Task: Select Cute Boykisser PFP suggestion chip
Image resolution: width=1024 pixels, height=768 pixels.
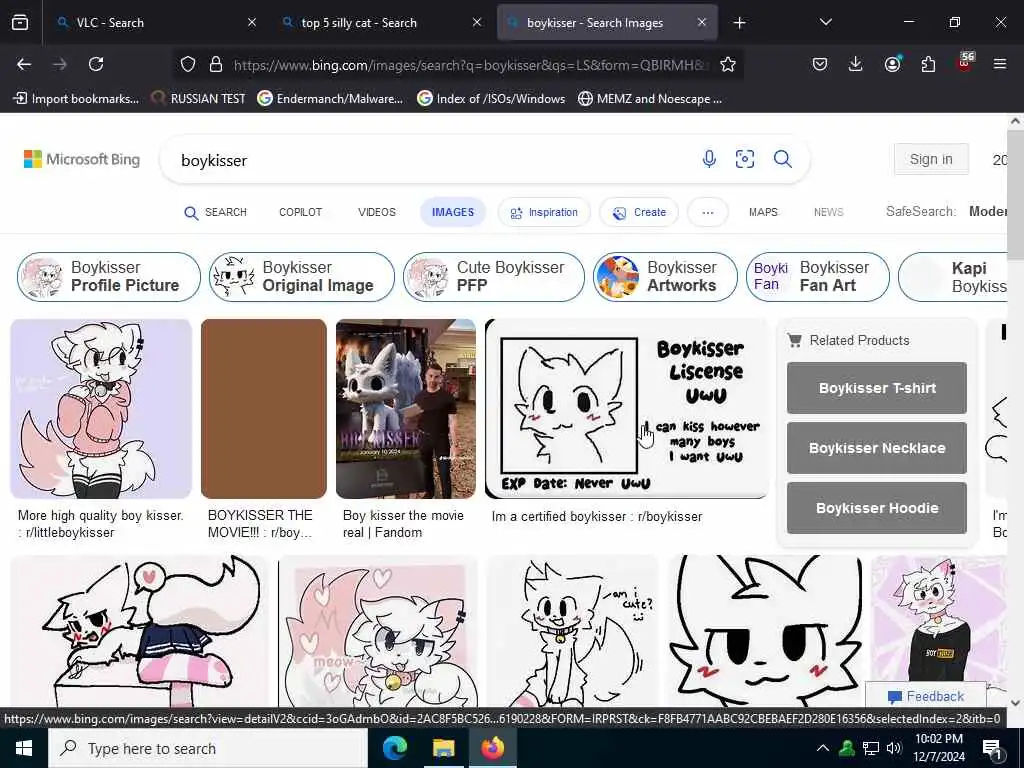Action: (494, 277)
